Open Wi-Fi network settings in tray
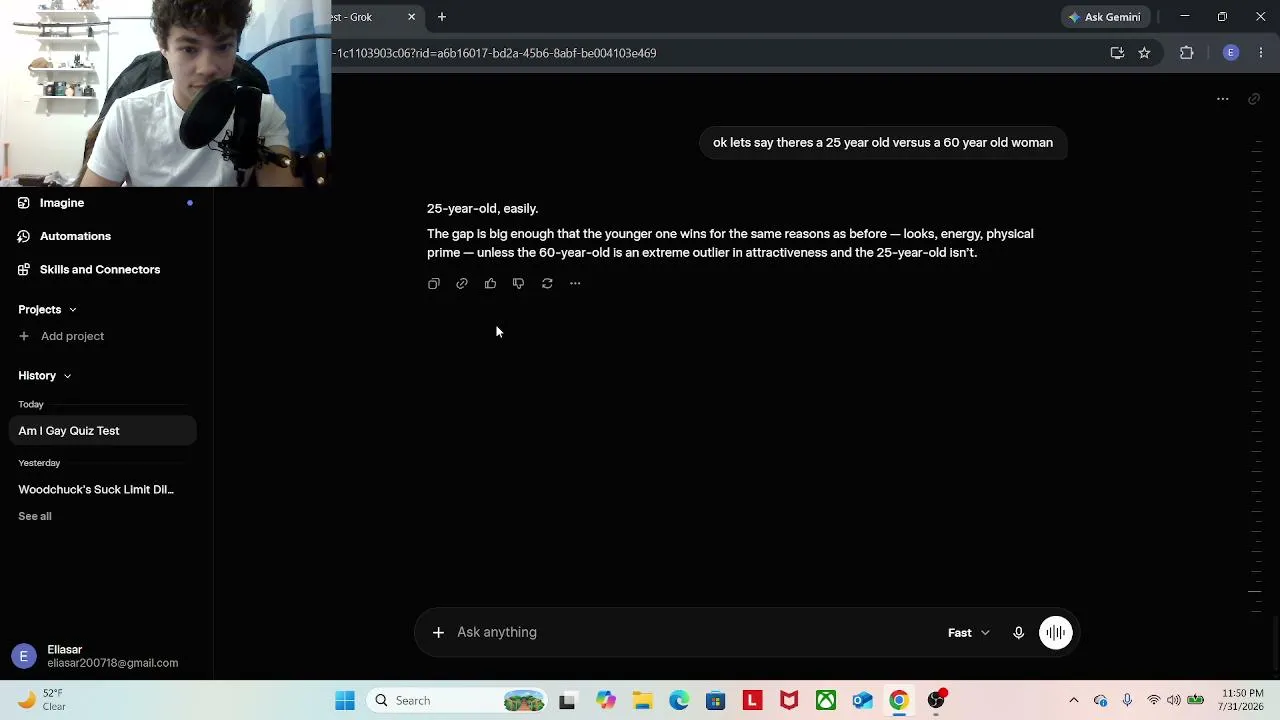 click(x=1153, y=701)
